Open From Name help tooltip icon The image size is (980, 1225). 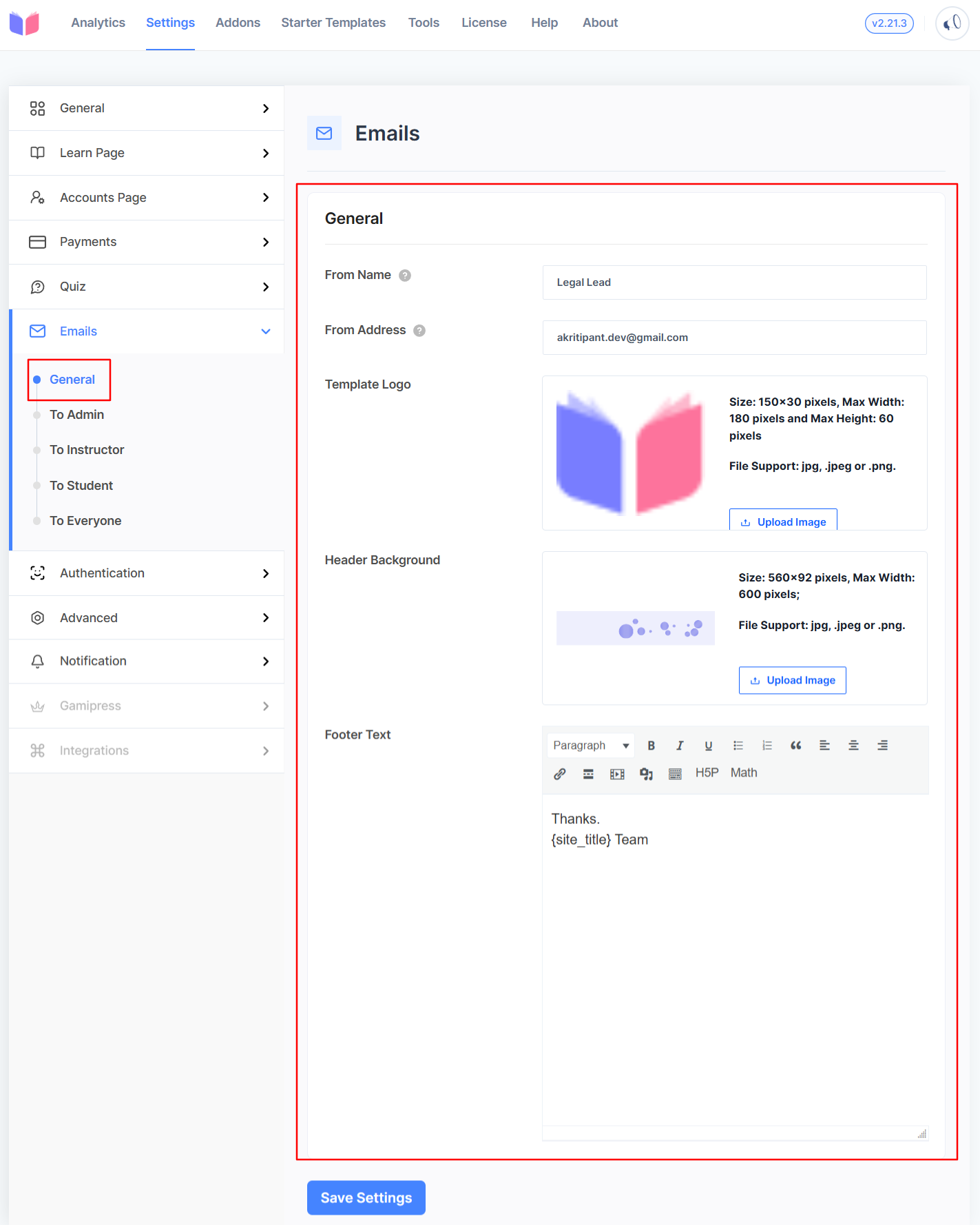(405, 276)
